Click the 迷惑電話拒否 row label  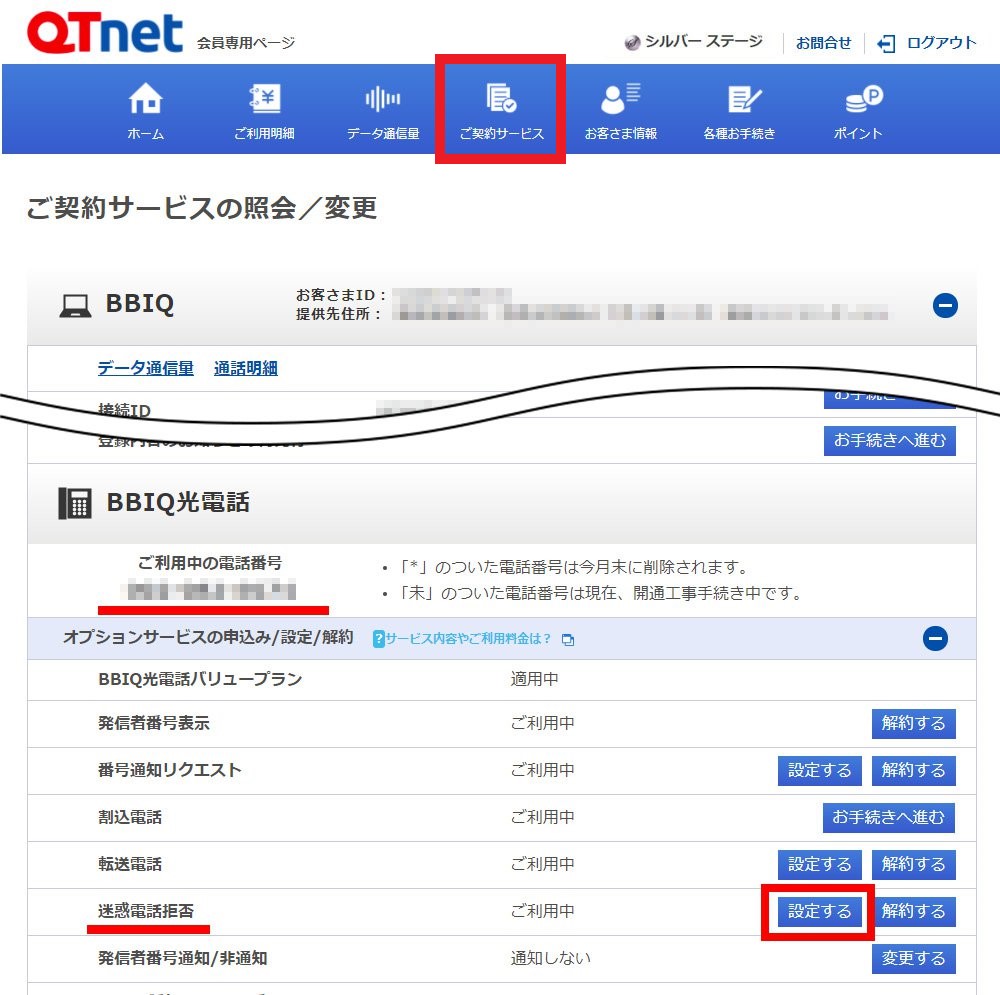click(x=146, y=911)
